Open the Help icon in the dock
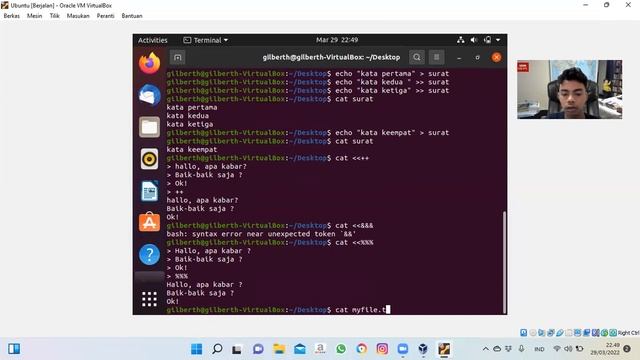640x360 pixels. [x=149, y=254]
